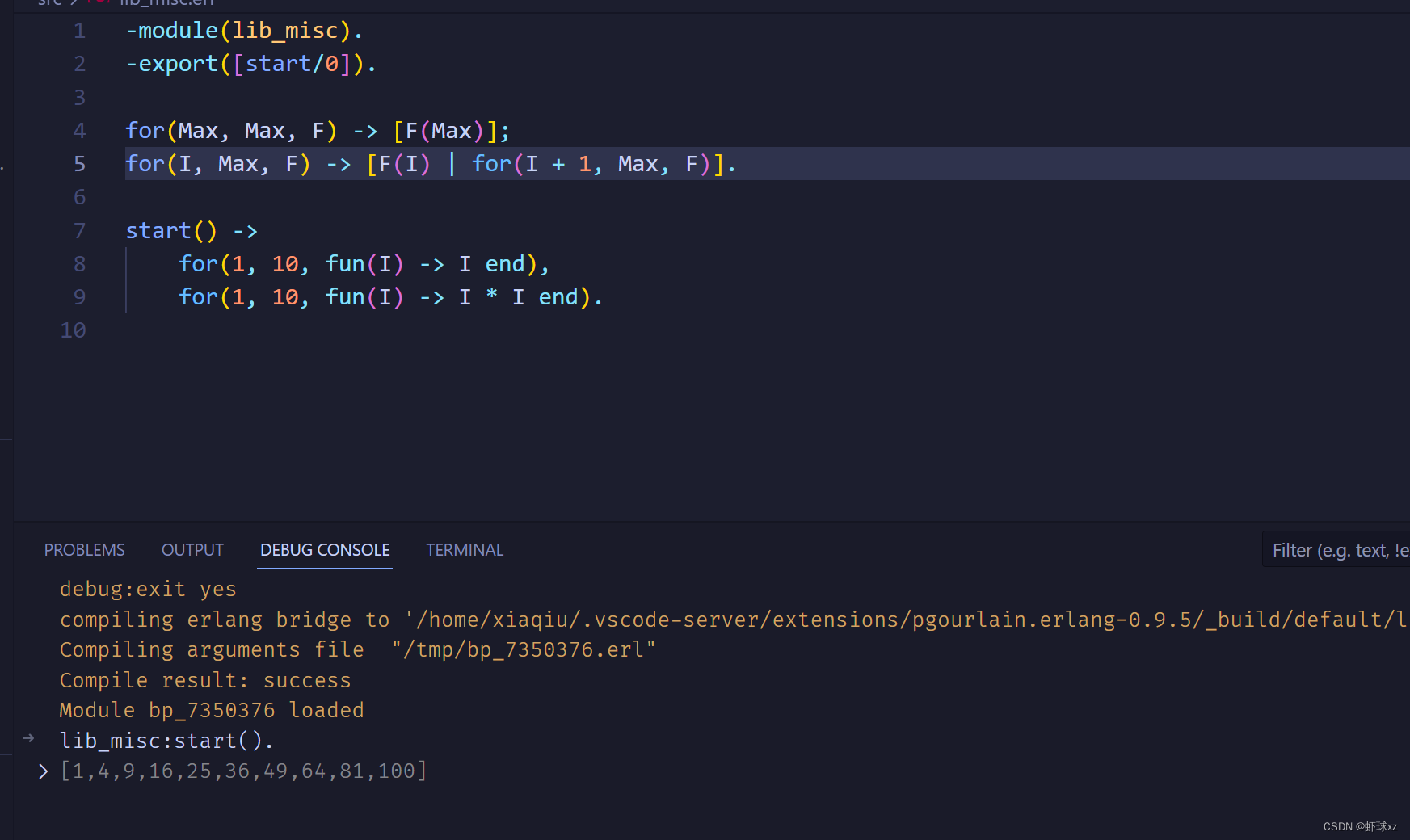This screenshot has height=840, width=1410.
Task: Click 'compiling erlang bridge to' console line
Action: pyautogui.click(x=734, y=619)
